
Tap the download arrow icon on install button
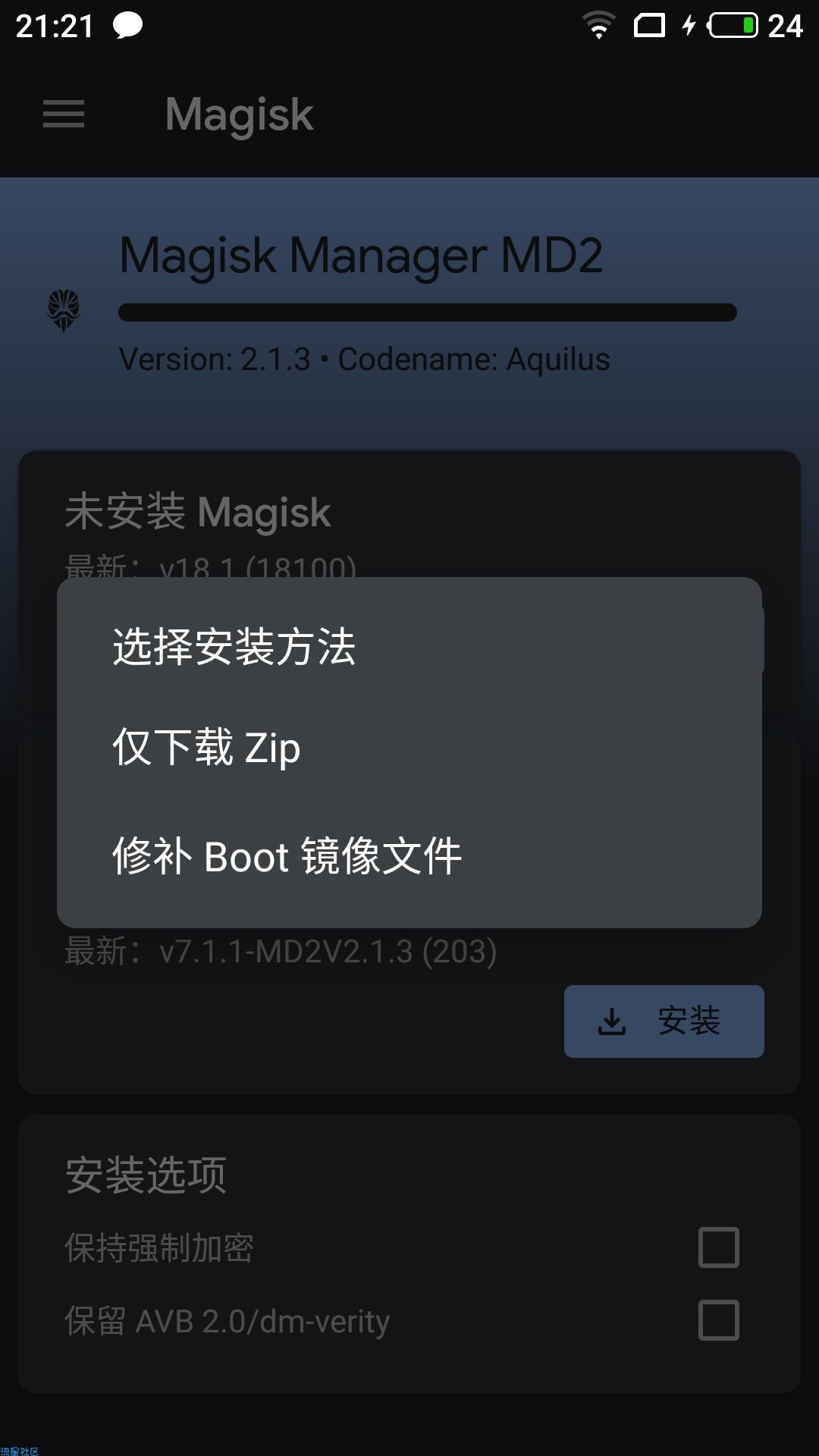click(x=612, y=1021)
